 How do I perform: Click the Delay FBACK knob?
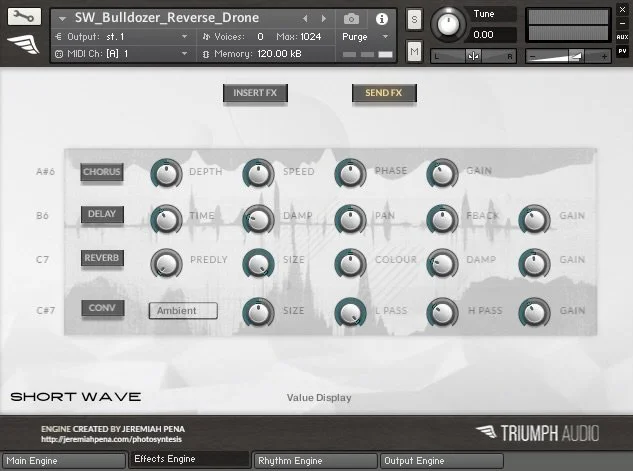coord(442,219)
